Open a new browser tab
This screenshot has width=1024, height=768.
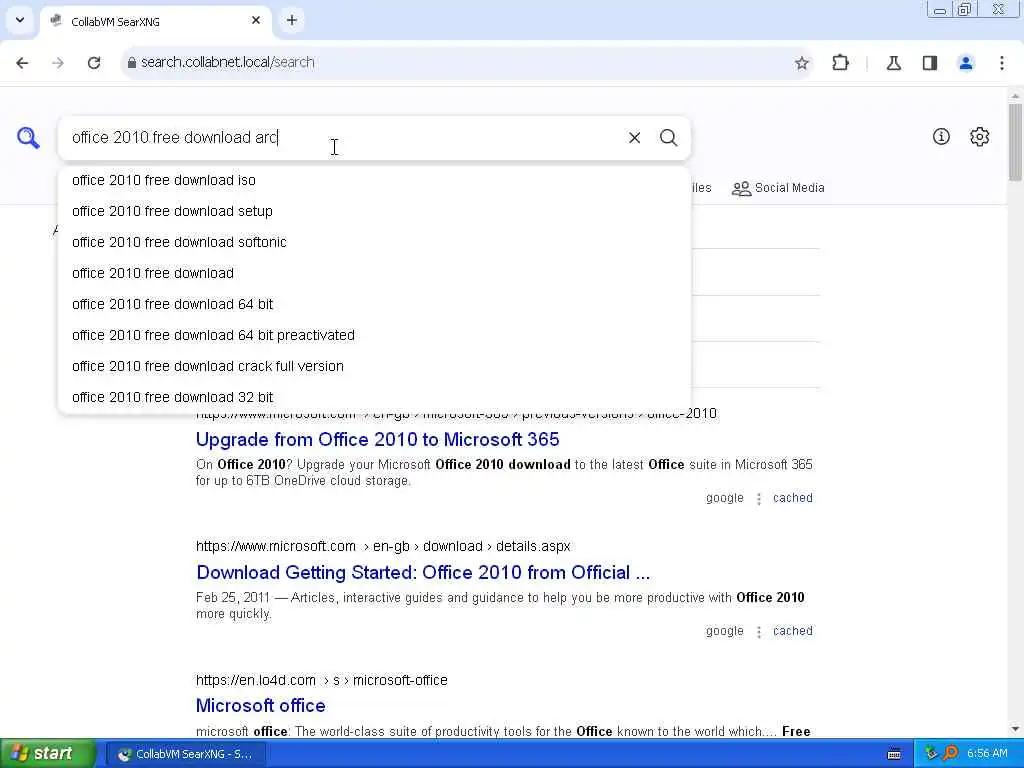click(x=292, y=21)
